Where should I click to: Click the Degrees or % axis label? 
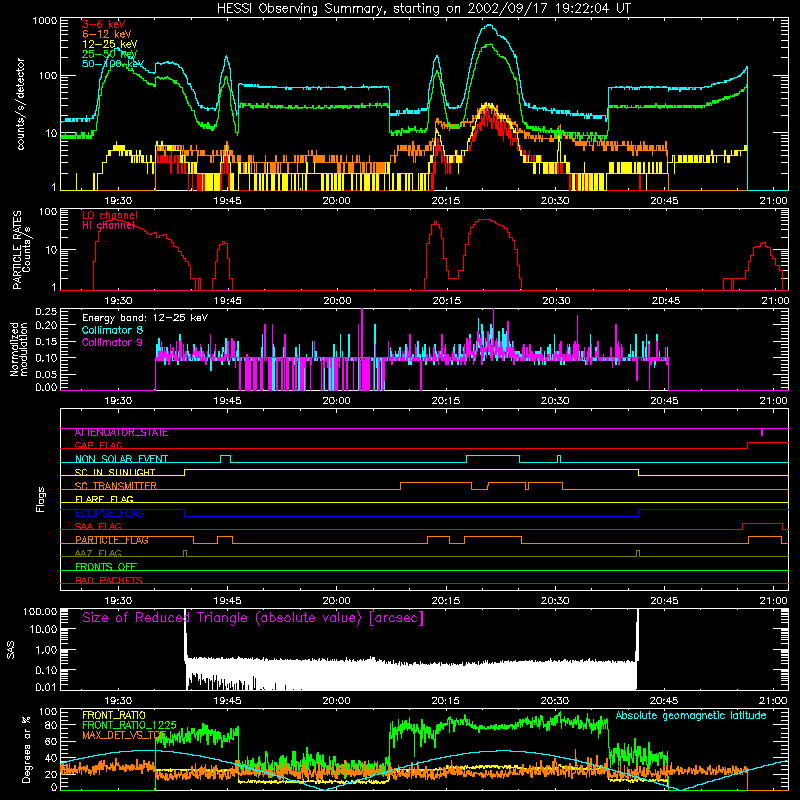click(26, 749)
